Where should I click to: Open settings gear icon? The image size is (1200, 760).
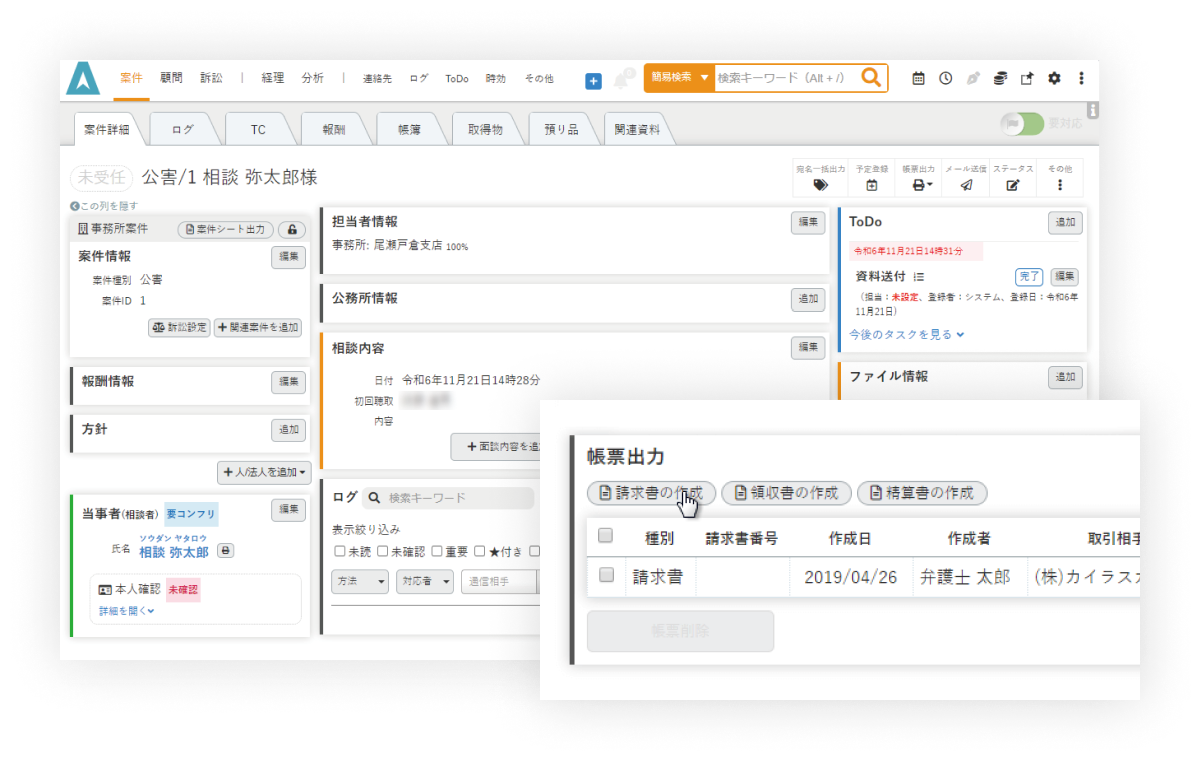[x=1053, y=78]
